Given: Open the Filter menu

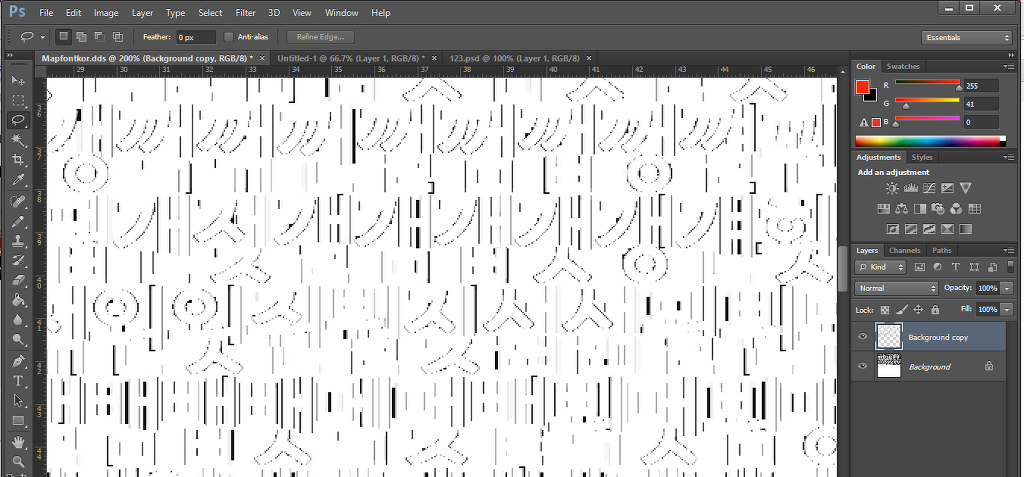Looking at the screenshot, I should pos(246,12).
